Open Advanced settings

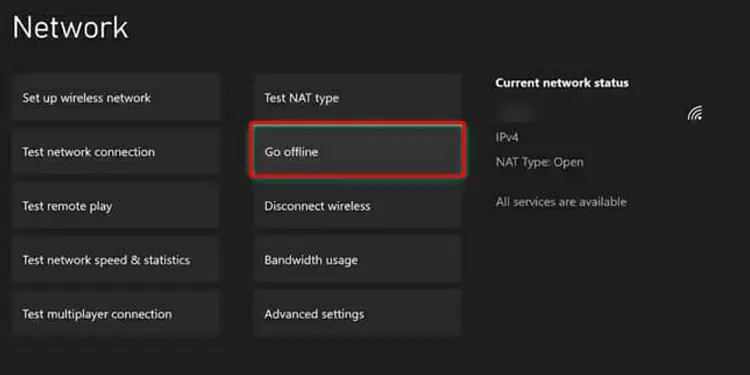point(358,314)
